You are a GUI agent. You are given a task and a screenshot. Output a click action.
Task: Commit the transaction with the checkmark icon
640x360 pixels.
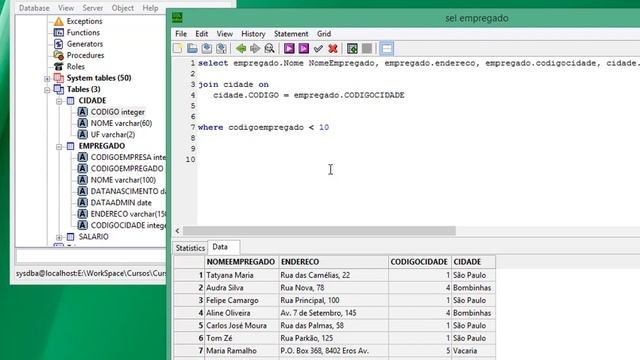coord(318,49)
